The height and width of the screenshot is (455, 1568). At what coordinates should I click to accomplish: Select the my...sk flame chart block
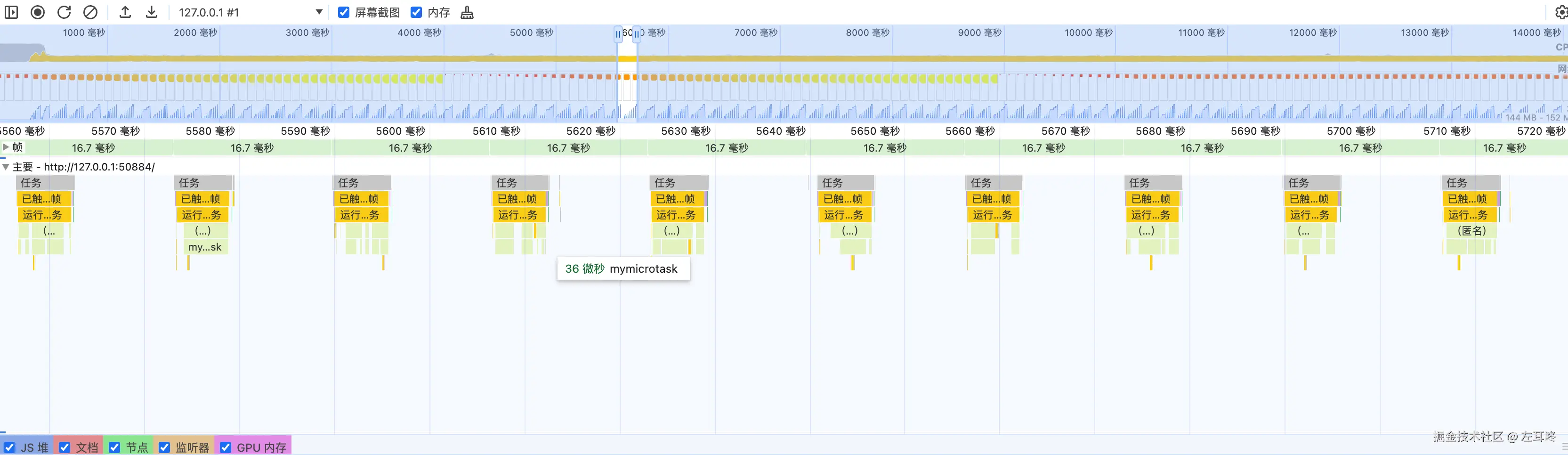click(x=205, y=247)
